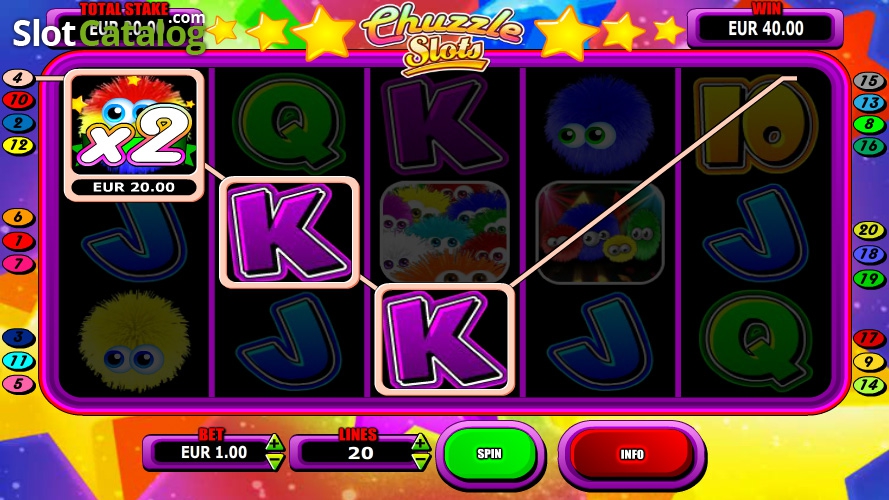Image resolution: width=889 pixels, height=500 pixels.
Task: Select payline 10 marker
Action: (18, 100)
